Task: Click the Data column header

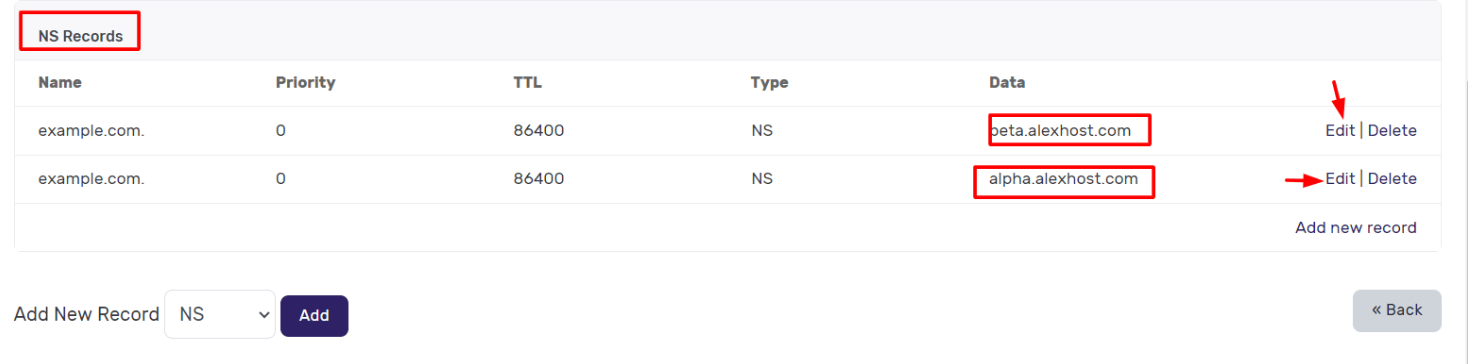Action: (x=1007, y=82)
